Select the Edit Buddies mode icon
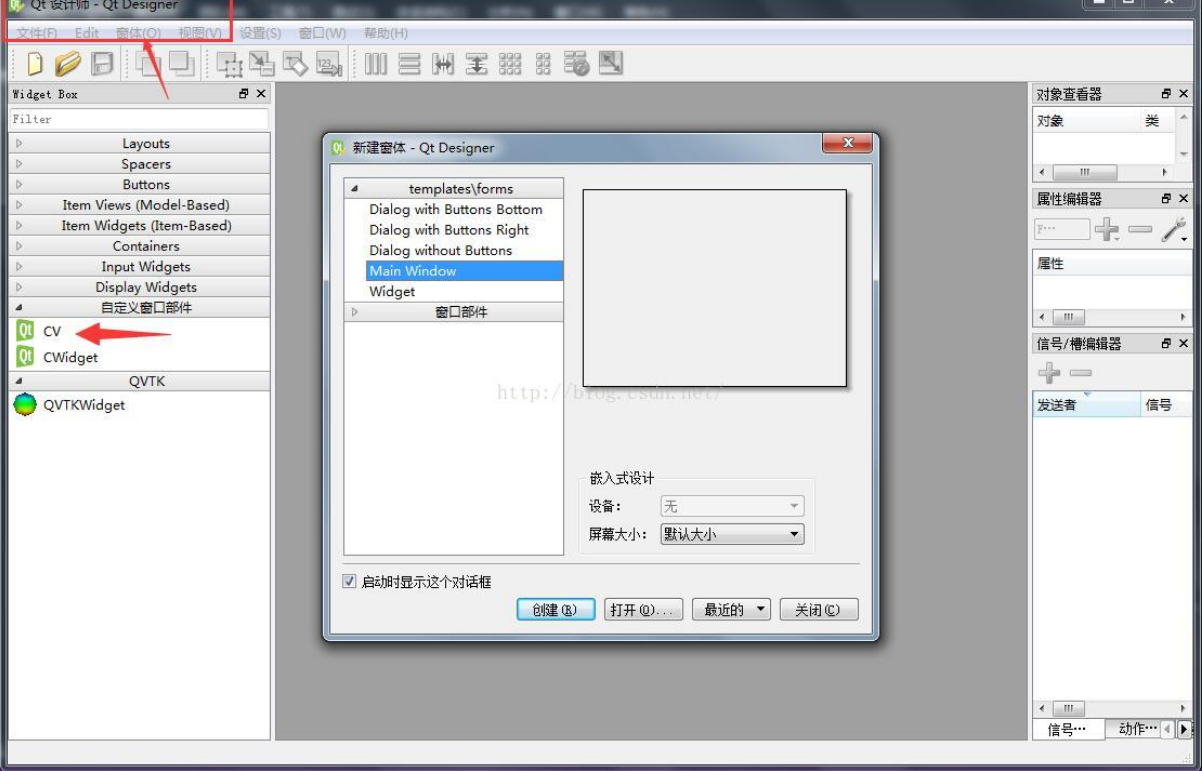The height and width of the screenshot is (771, 1202). (x=296, y=64)
